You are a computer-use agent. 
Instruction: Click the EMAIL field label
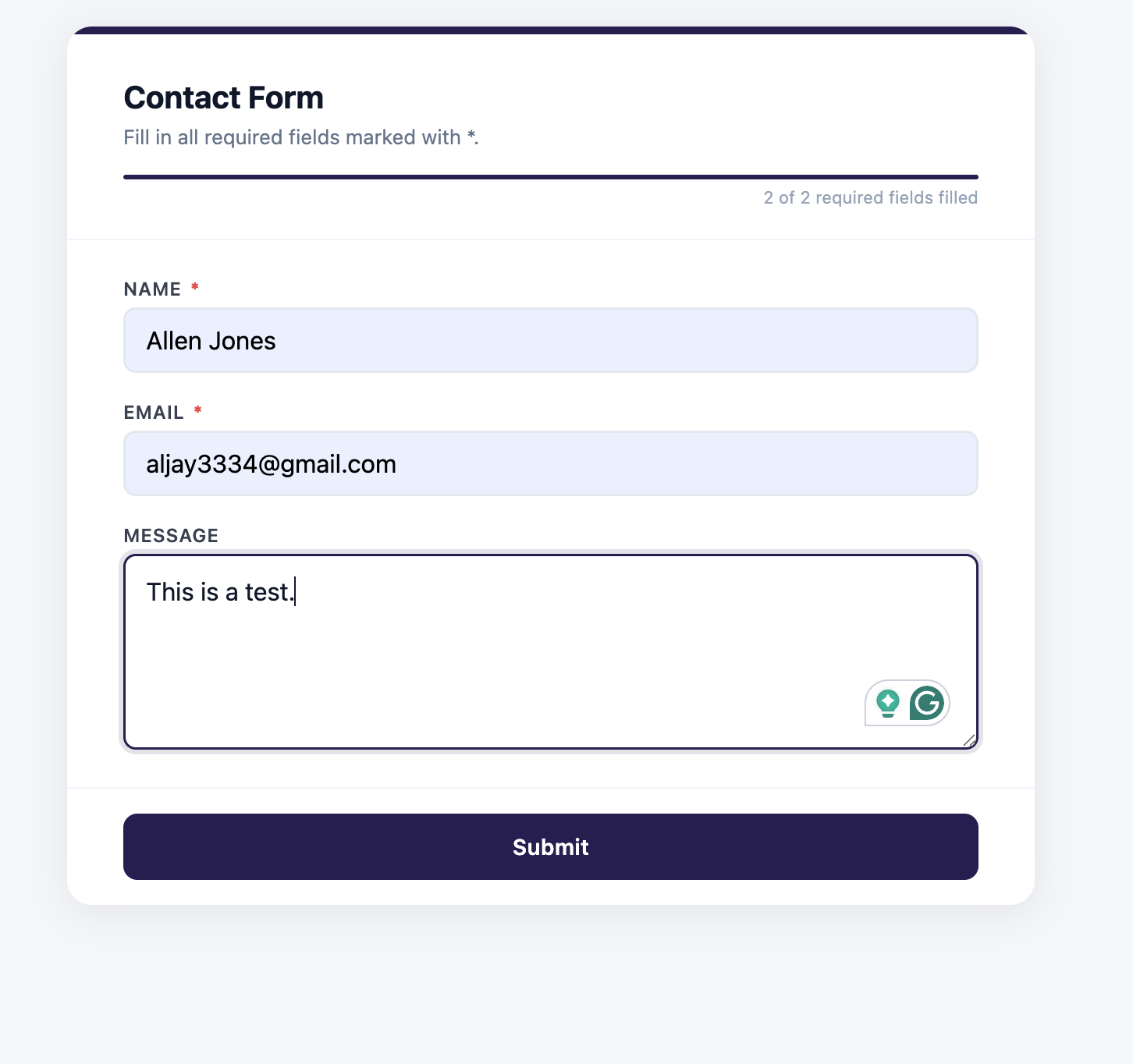tap(154, 413)
